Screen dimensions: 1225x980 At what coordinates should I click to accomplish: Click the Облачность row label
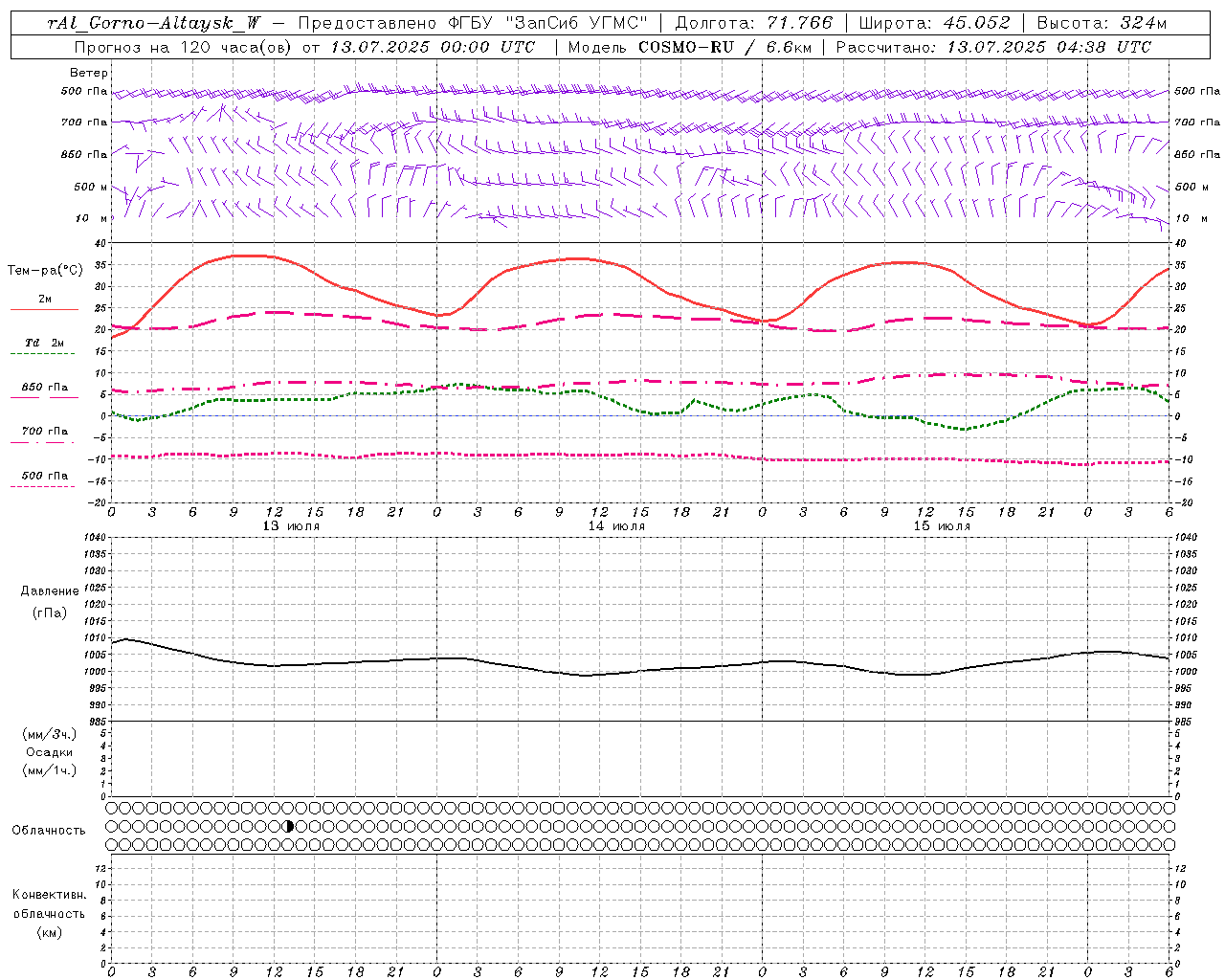(x=49, y=831)
